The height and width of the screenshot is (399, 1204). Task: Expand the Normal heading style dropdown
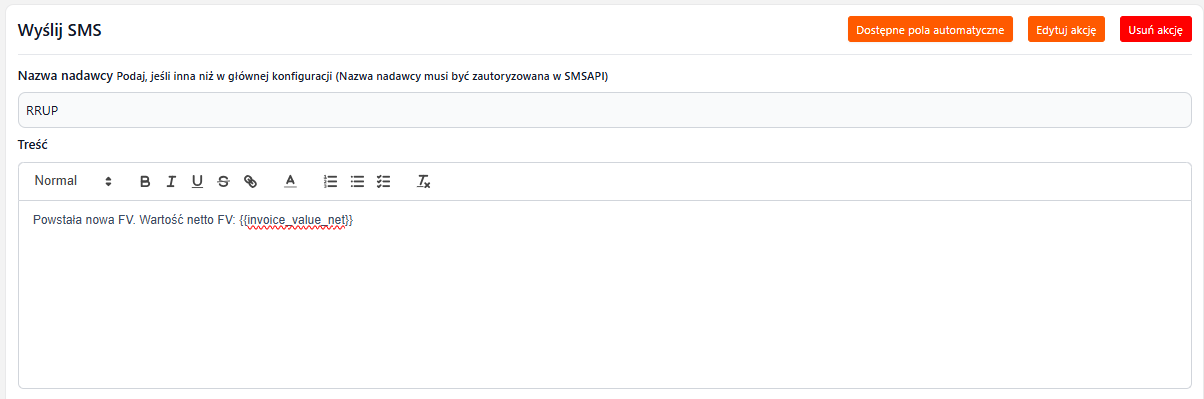[74, 181]
